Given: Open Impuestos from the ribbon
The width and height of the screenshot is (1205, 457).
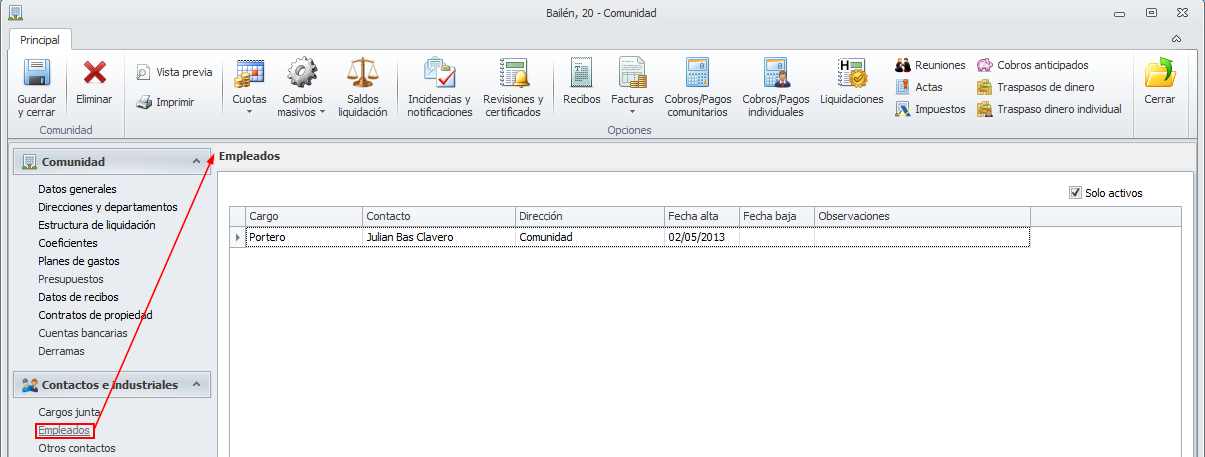Looking at the screenshot, I should 930,109.
